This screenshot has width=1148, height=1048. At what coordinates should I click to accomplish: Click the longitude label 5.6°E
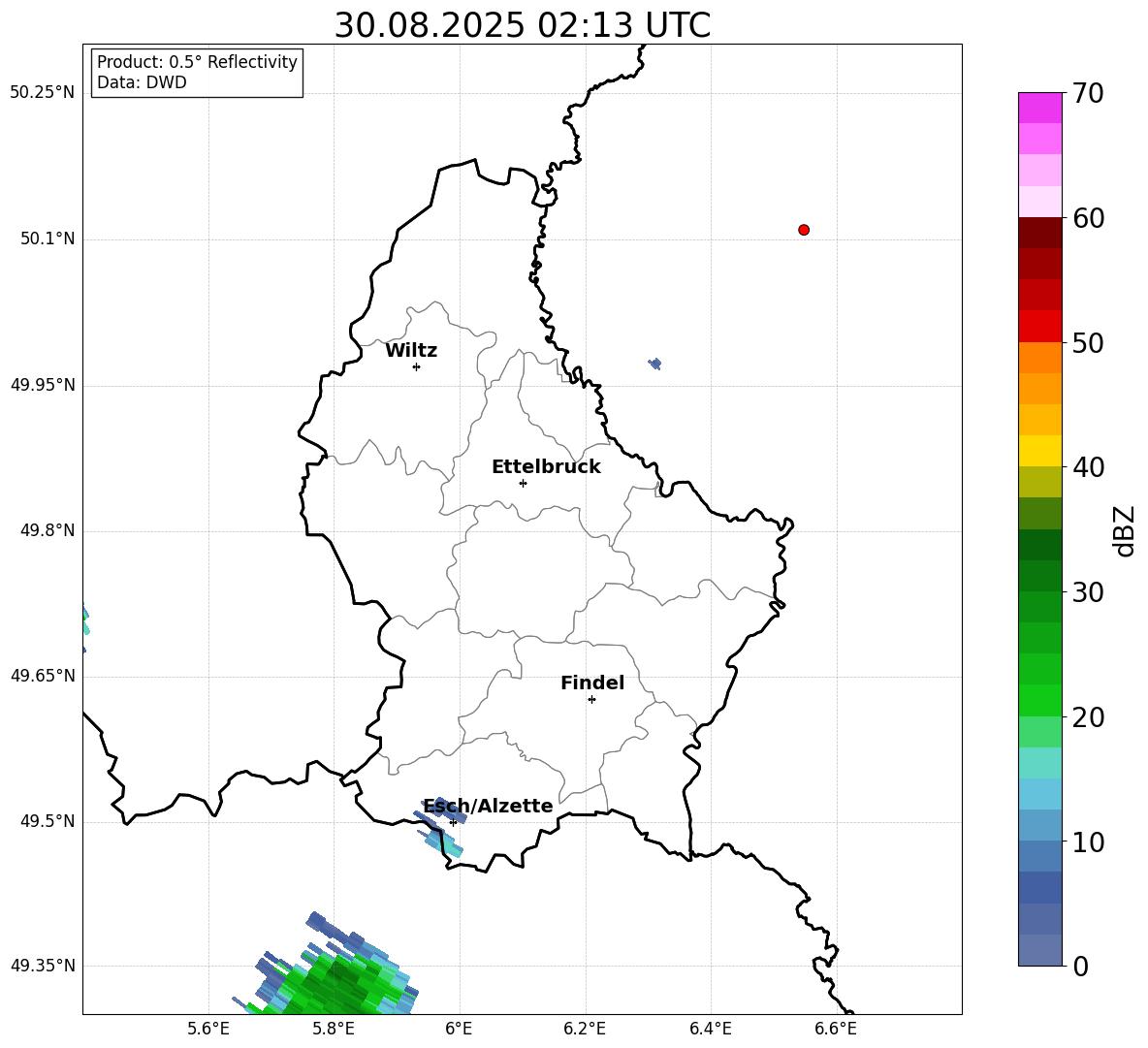pyautogui.click(x=208, y=1029)
